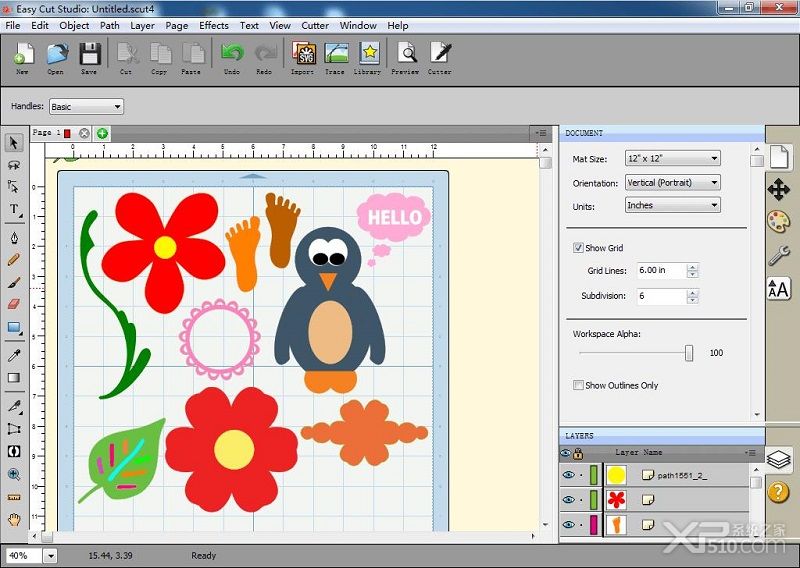Toggle all layers visibility eye in header
This screenshot has height=568, width=800.
565,453
